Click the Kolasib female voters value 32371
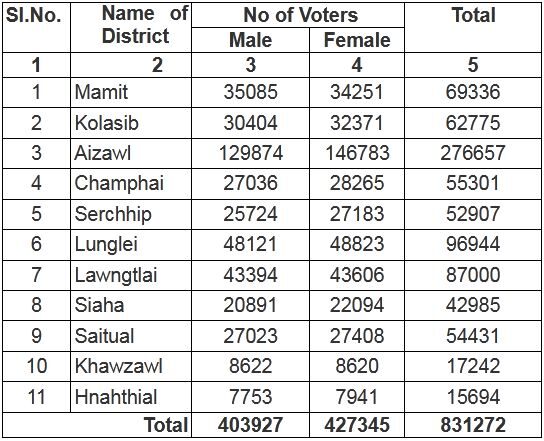The height and width of the screenshot is (441, 544). coord(357,123)
